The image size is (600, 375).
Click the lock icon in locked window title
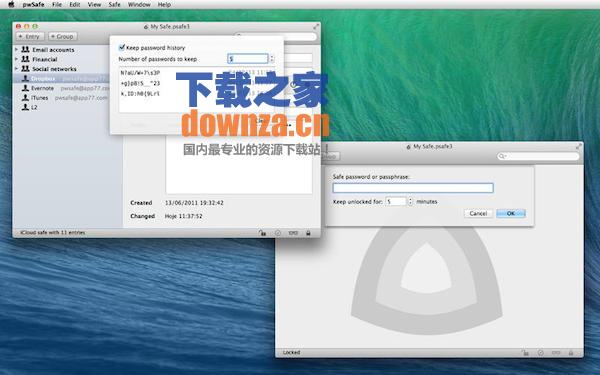click(x=408, y=147)
